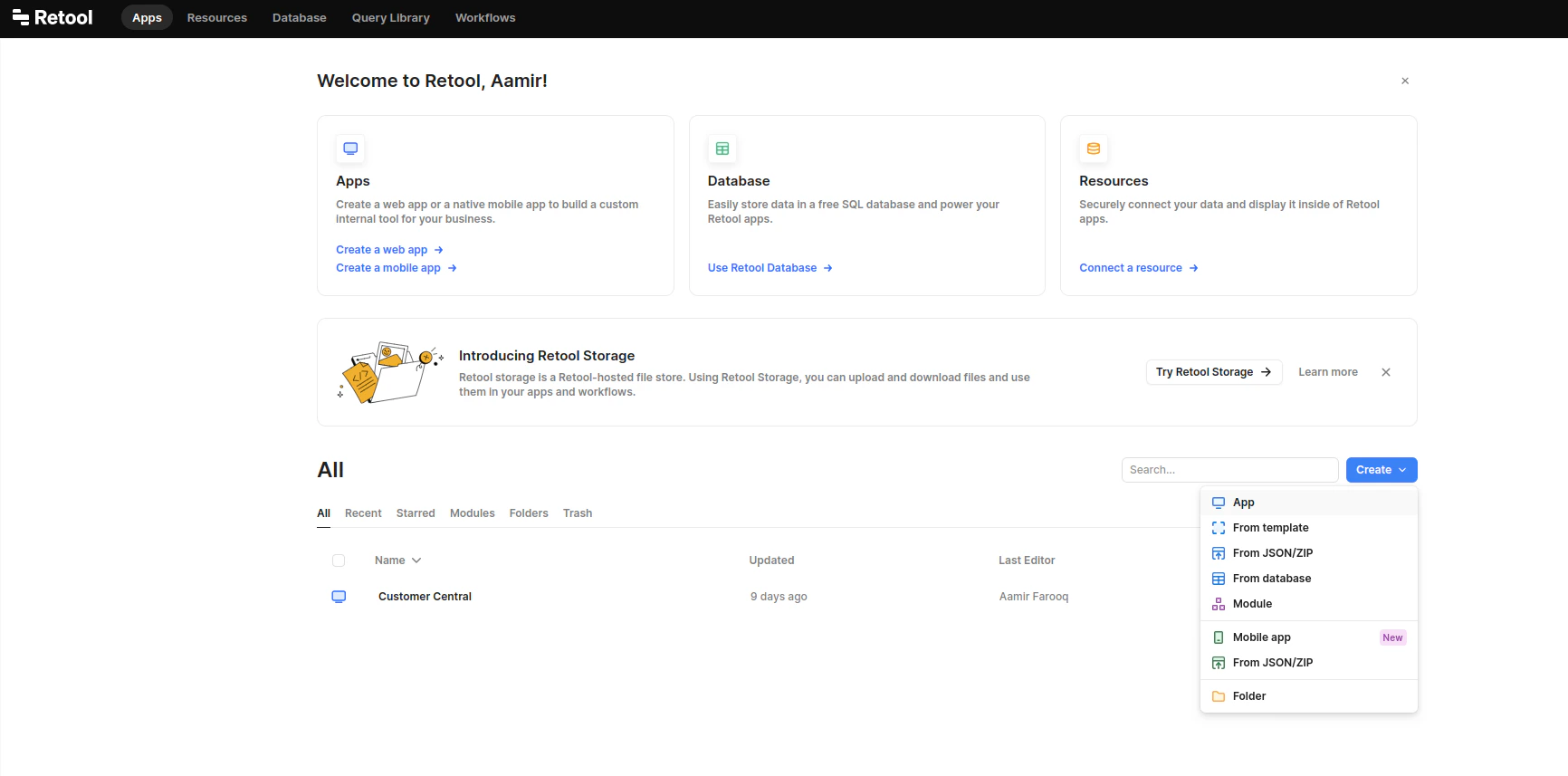The image size is (1568, 776).
Task: Select Module in Create menu
Action: (1309, 604)
